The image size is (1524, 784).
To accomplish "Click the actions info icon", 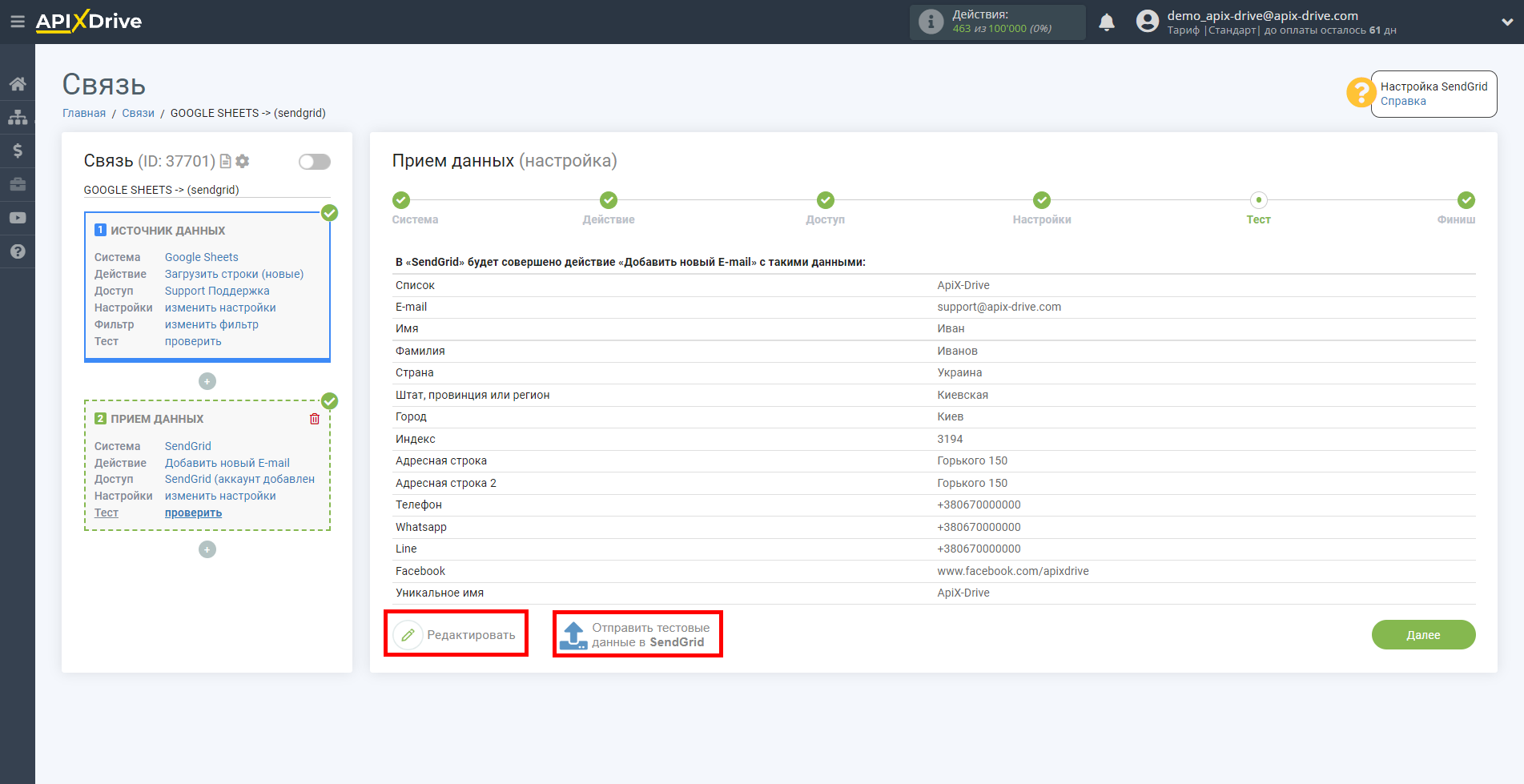I will pos(931,22).
